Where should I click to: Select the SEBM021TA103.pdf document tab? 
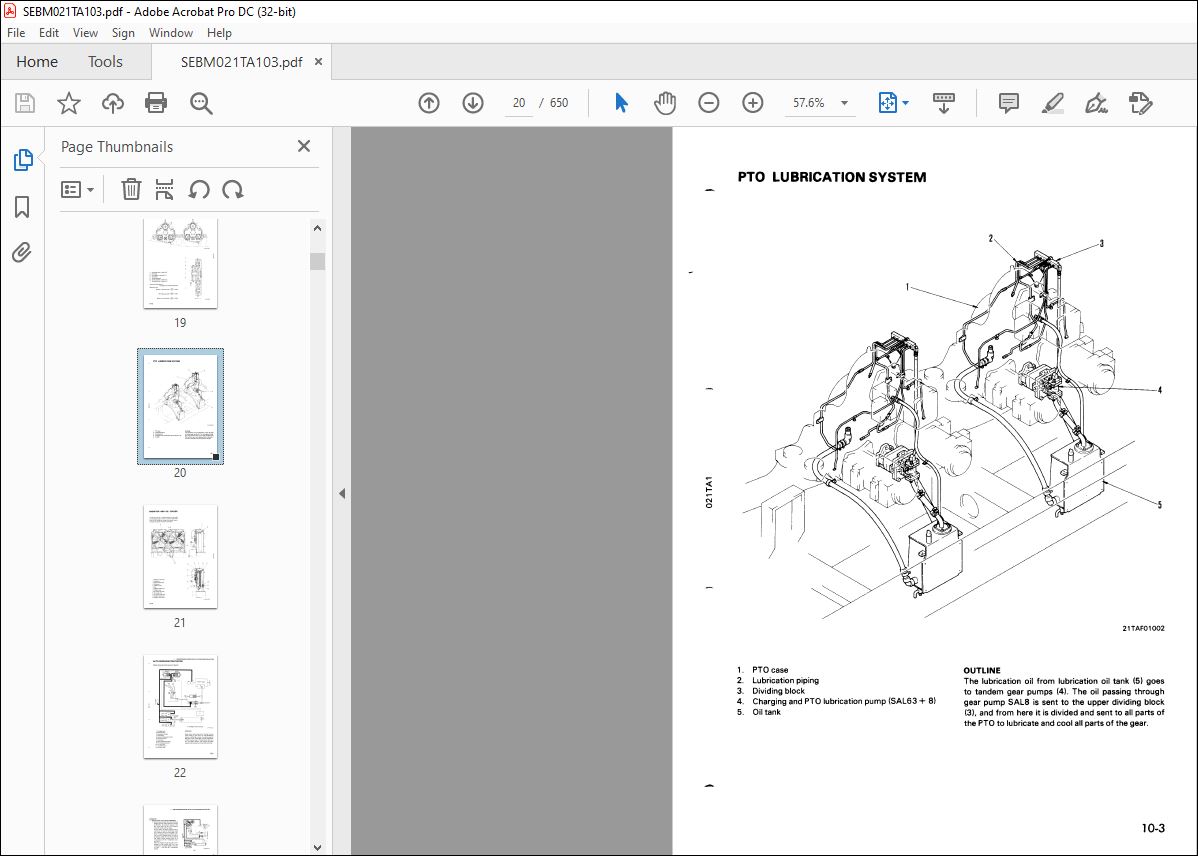[x=241, y=62]
